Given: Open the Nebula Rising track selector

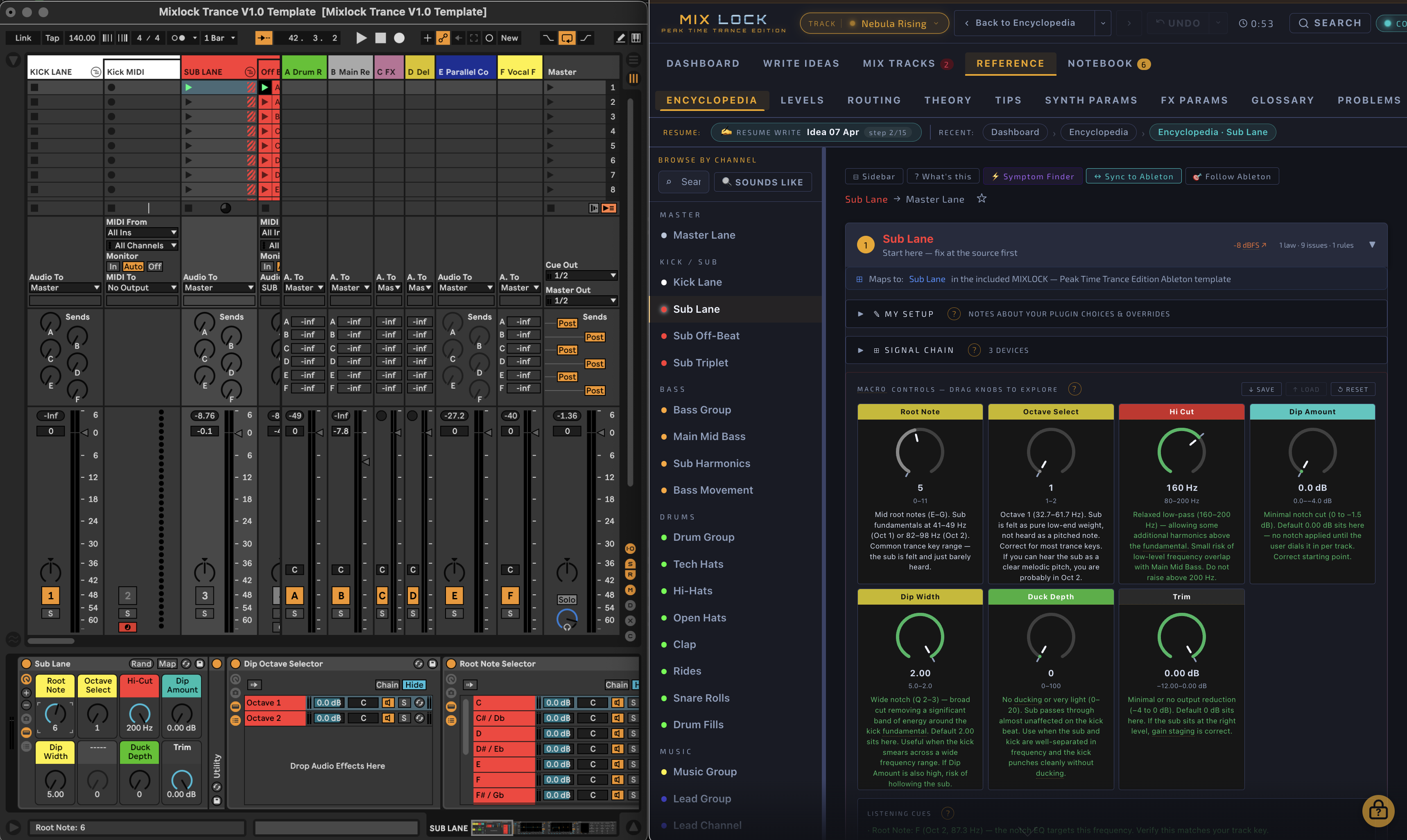Looking at the screenshot, I should tap(874, 23).
